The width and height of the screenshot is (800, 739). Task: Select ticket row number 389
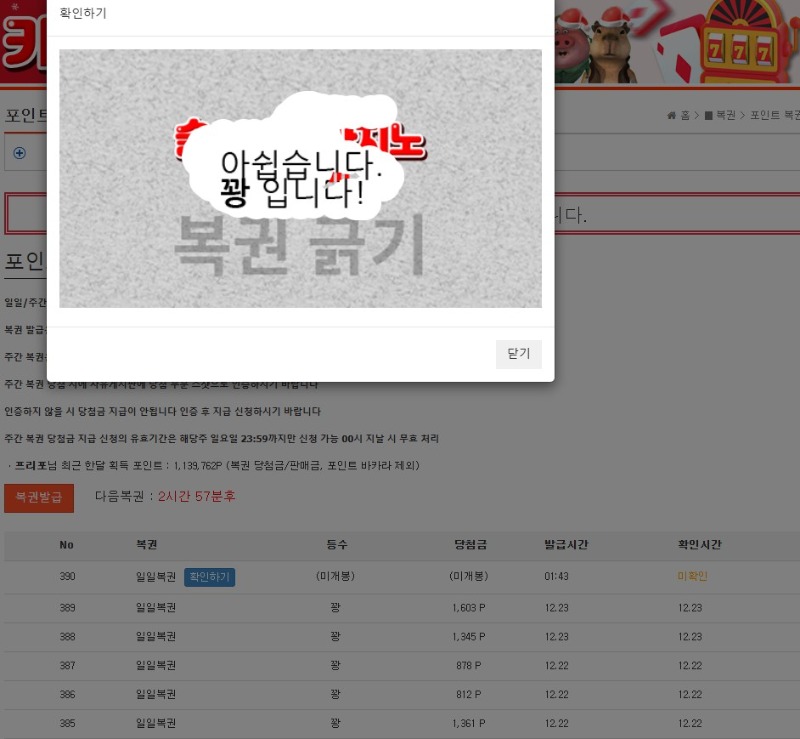67,608
